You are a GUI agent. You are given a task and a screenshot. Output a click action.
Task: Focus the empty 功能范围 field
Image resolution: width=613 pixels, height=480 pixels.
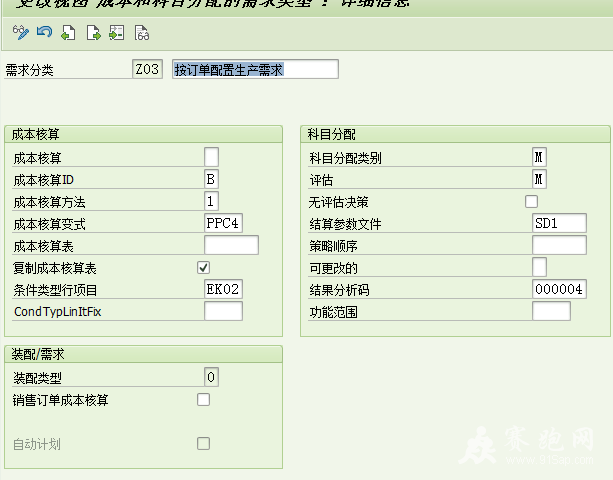(x=551, y=311)
